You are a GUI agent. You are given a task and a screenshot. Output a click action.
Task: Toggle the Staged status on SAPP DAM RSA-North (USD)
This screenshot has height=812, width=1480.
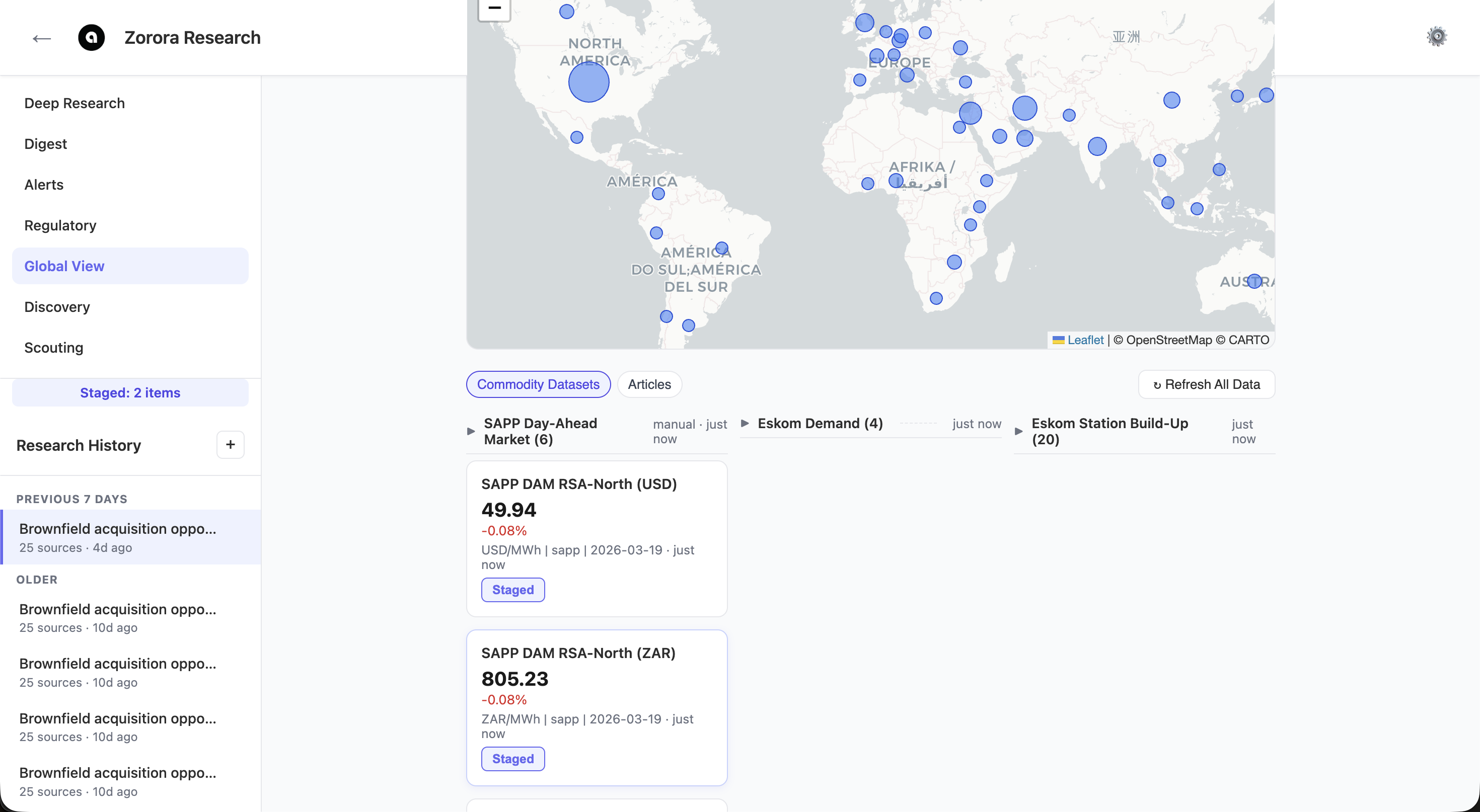[x=512, y=589]
